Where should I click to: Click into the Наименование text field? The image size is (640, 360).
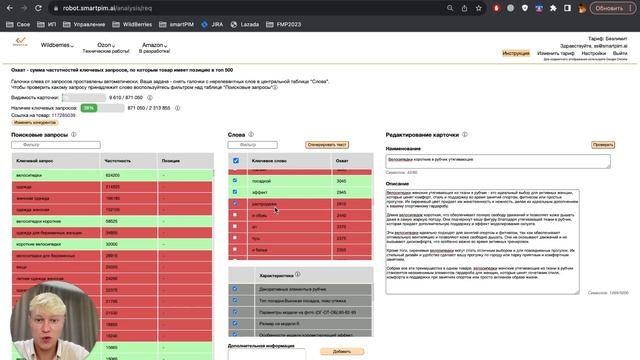pyautogui.click(x=498, y=161)
